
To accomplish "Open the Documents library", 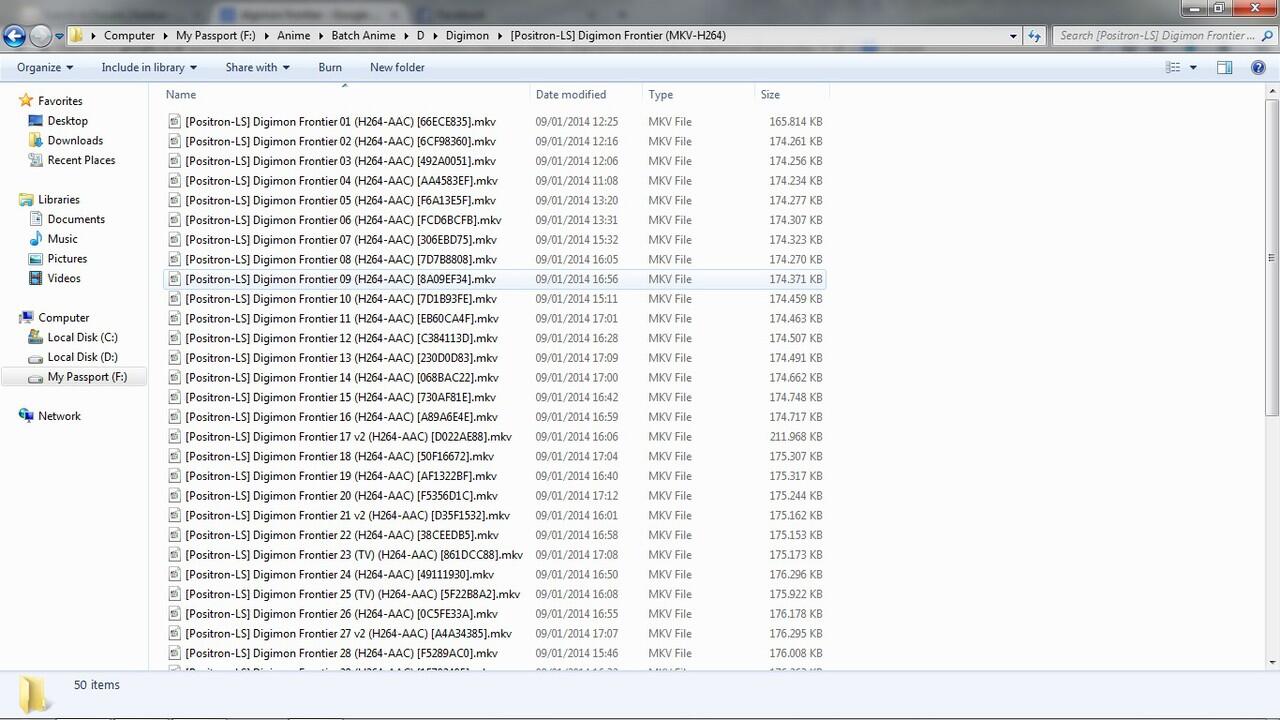I will point(76,219).
